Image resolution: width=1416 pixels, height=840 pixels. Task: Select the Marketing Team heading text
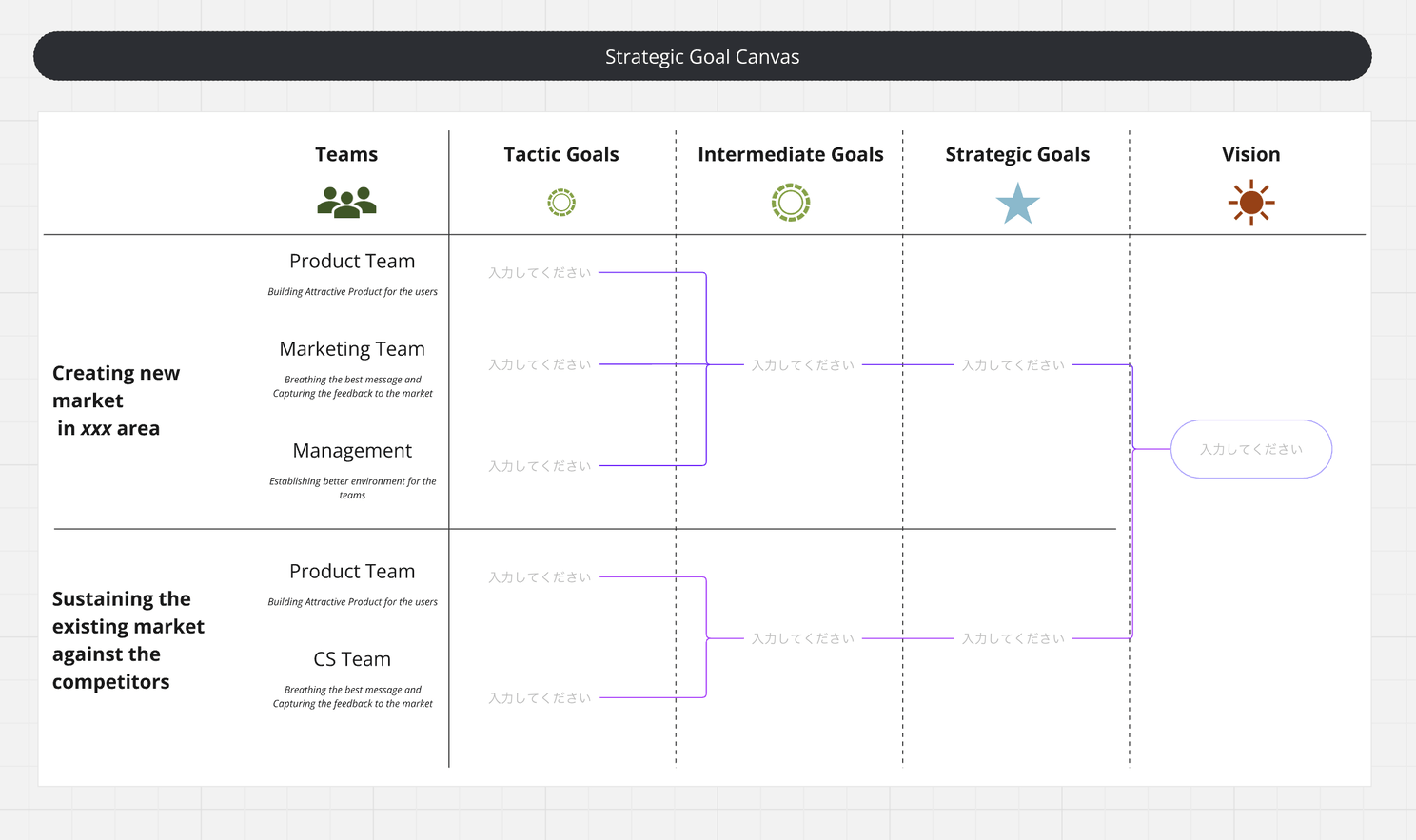point(352,349)
